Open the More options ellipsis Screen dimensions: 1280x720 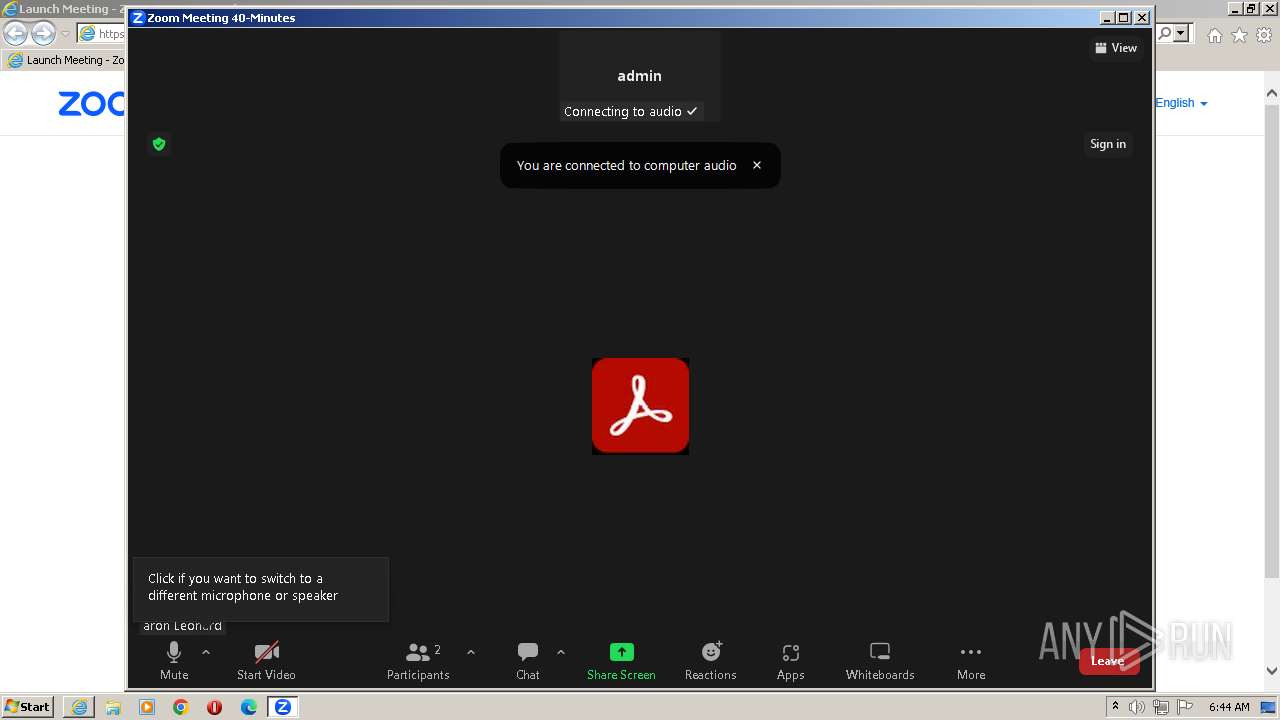click(x=971, y=661)
